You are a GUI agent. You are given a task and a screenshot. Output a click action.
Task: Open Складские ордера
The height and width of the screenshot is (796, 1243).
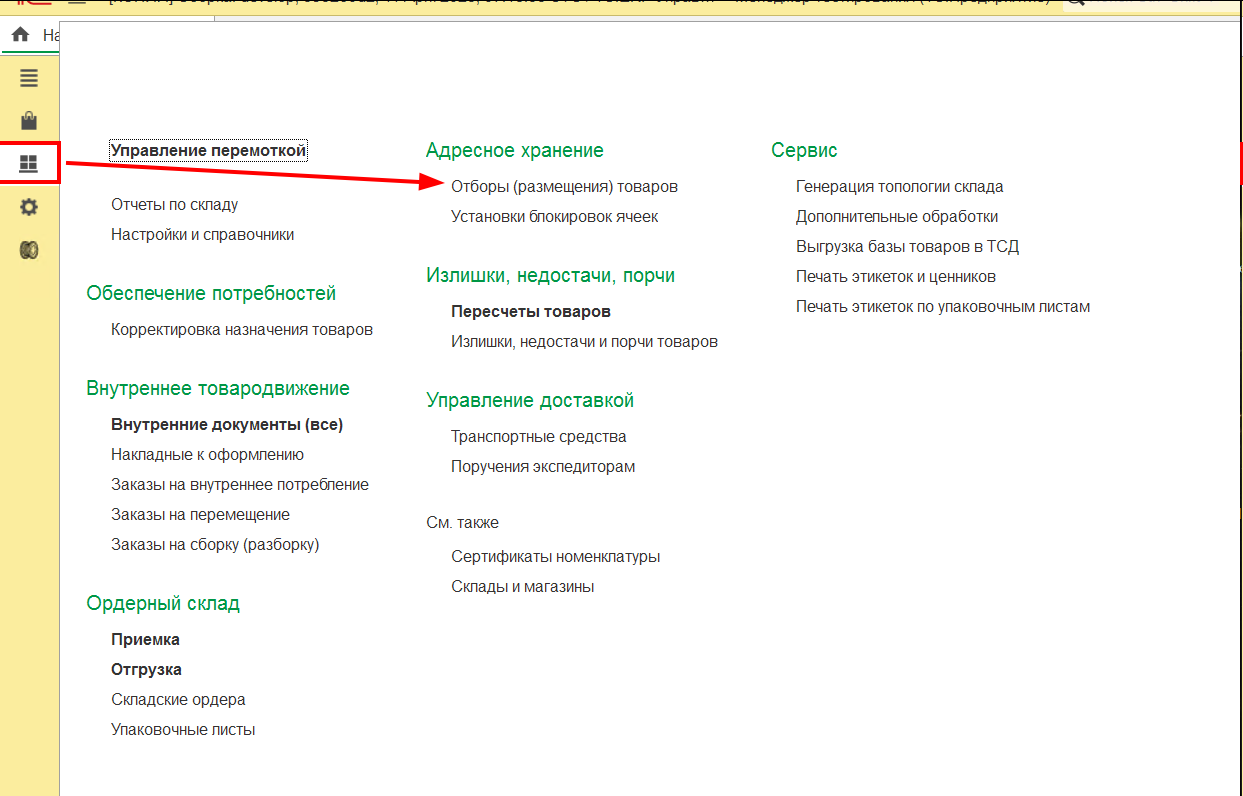click(179, 700)
